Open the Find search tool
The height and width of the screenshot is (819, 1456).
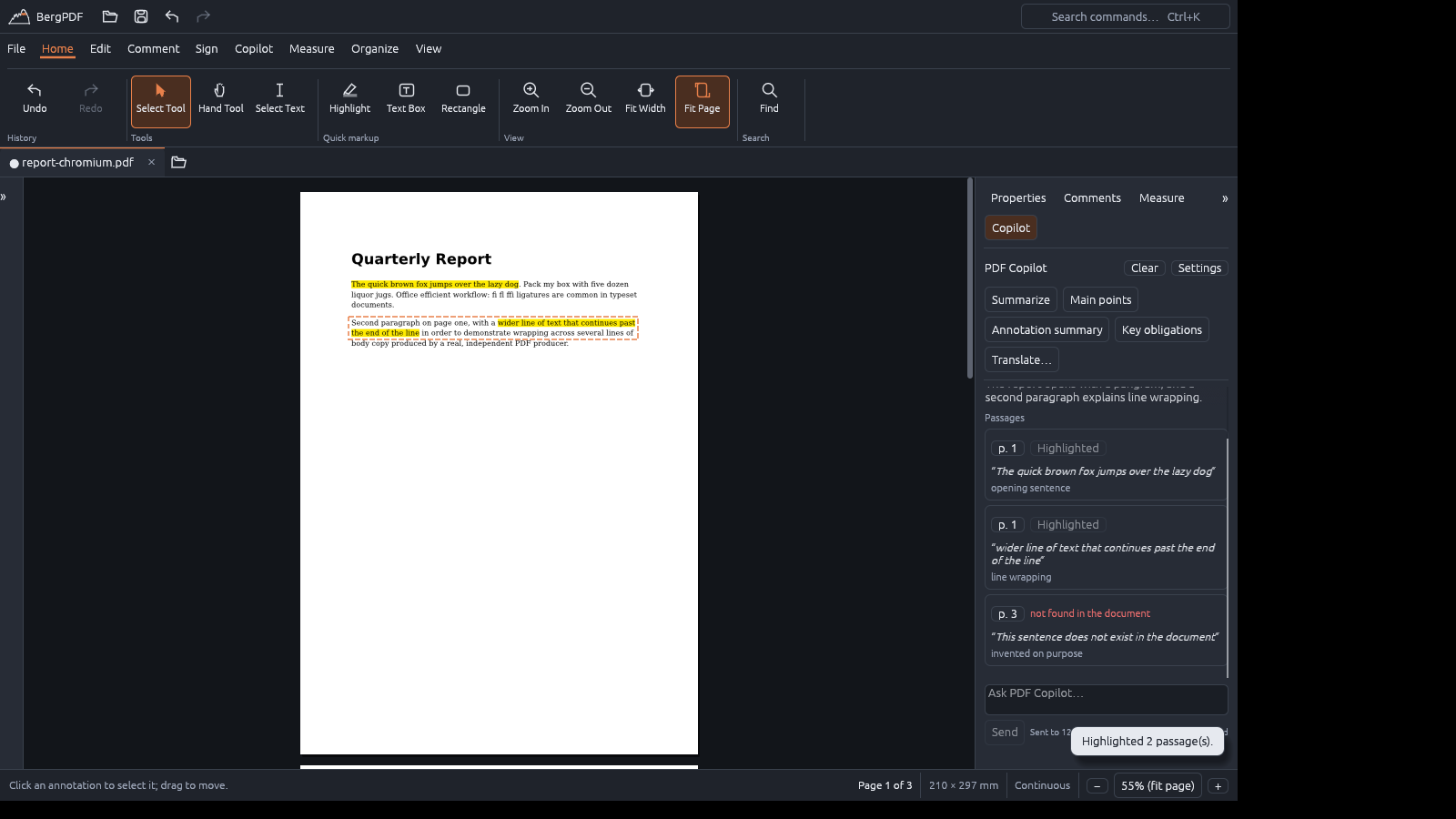coord(770,101)
